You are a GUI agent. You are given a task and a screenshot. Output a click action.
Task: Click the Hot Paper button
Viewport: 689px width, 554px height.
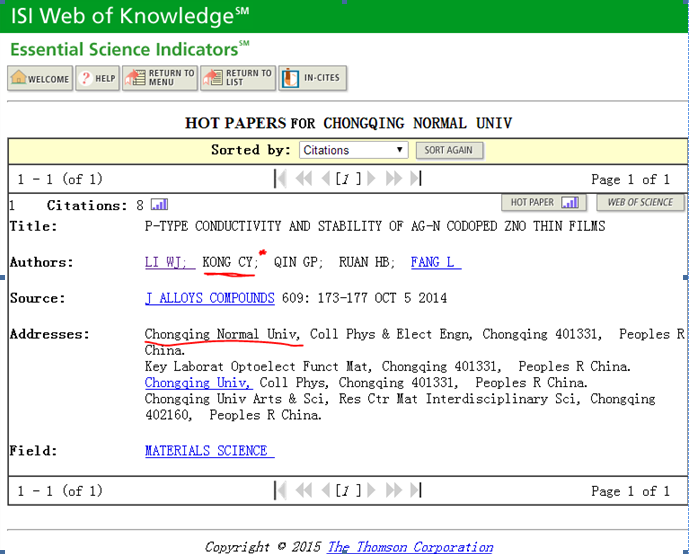tap(543, 203)
